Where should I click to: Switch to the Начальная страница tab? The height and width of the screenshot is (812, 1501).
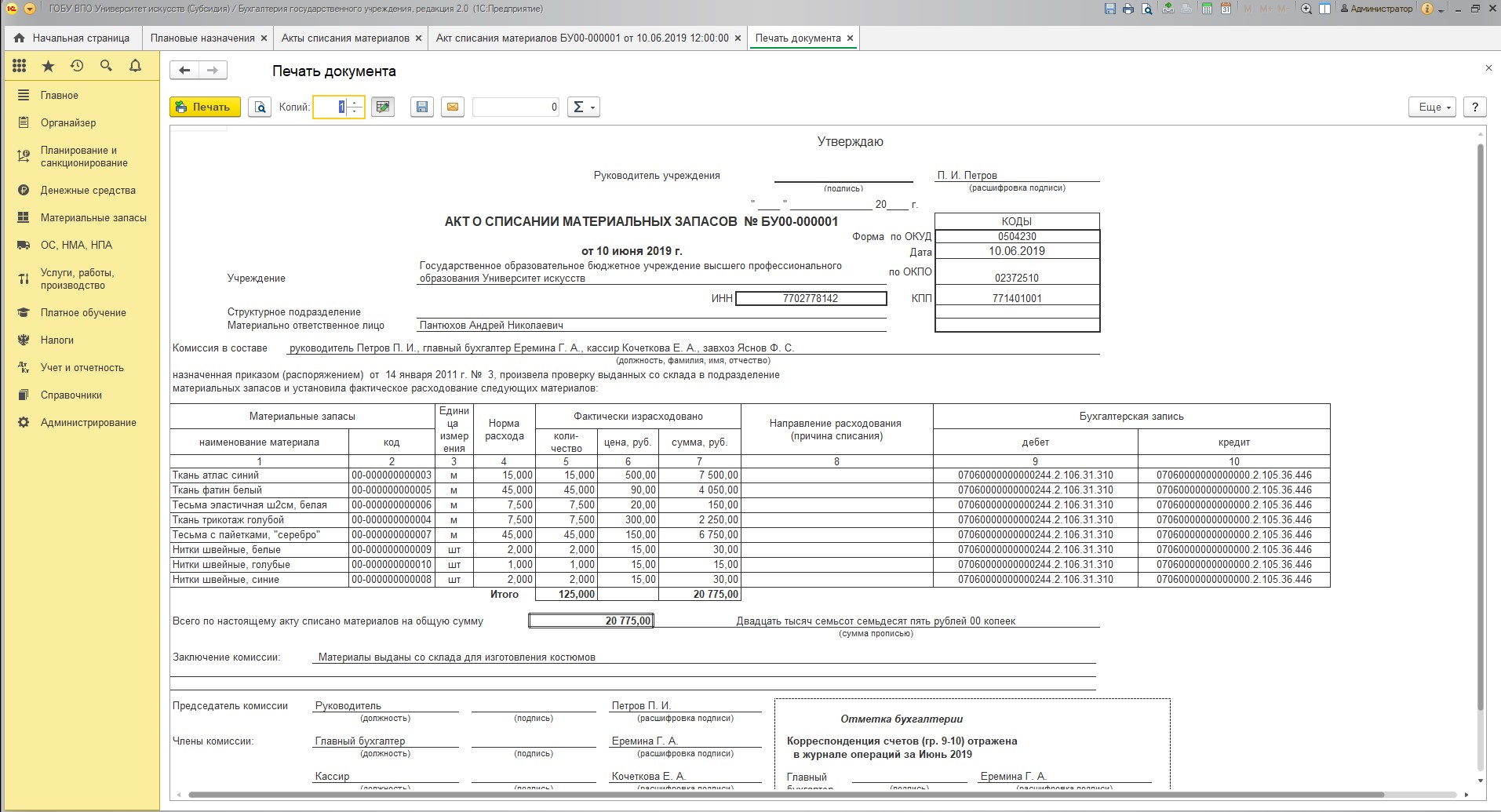73,38
